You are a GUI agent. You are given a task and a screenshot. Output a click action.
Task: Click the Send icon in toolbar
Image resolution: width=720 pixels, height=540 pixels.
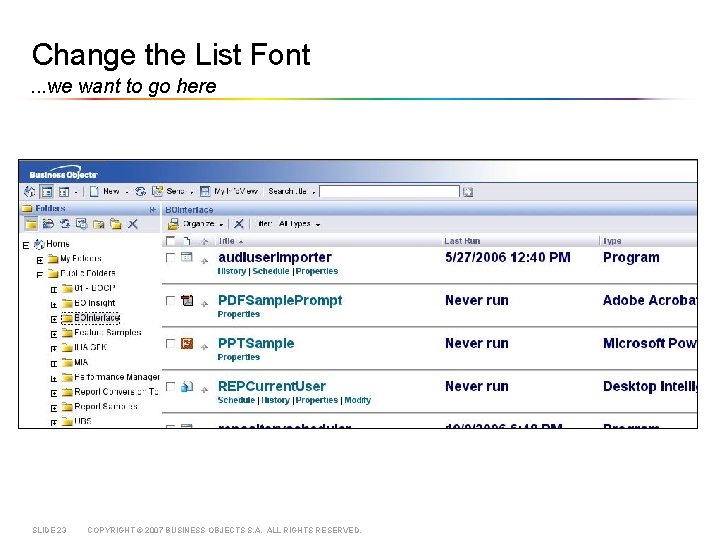tap(158, 191)
